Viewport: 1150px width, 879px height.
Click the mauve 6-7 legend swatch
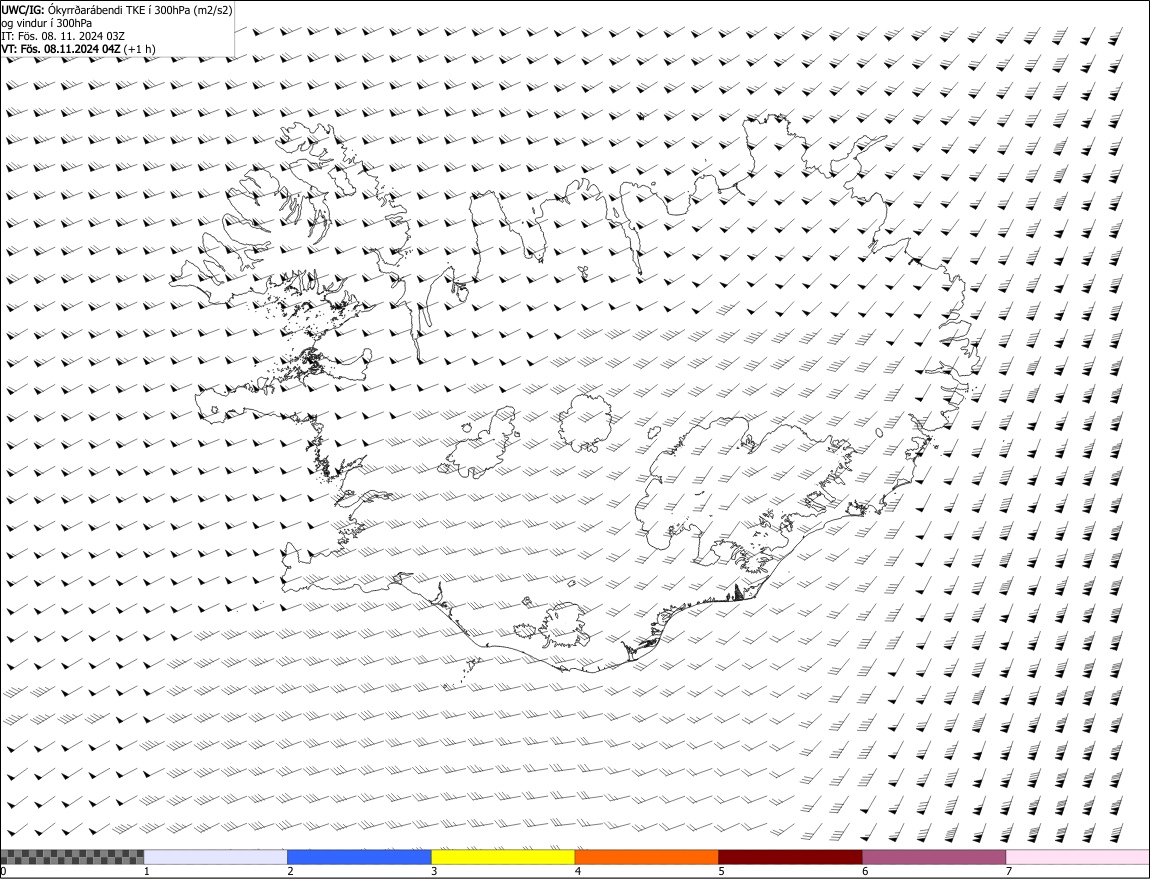pos(934,857)
